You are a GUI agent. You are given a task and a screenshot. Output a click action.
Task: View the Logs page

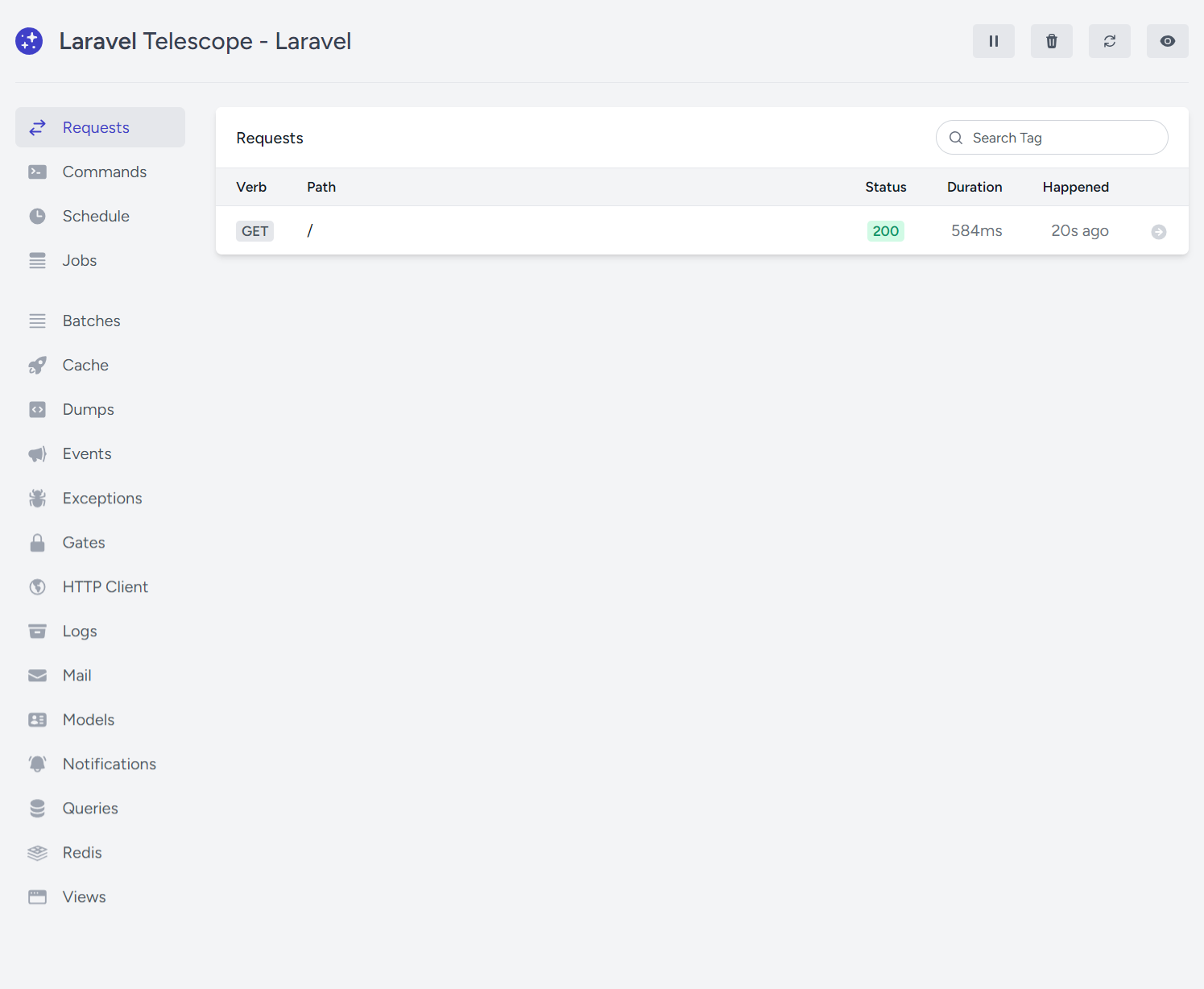click(x=80, y=631)
